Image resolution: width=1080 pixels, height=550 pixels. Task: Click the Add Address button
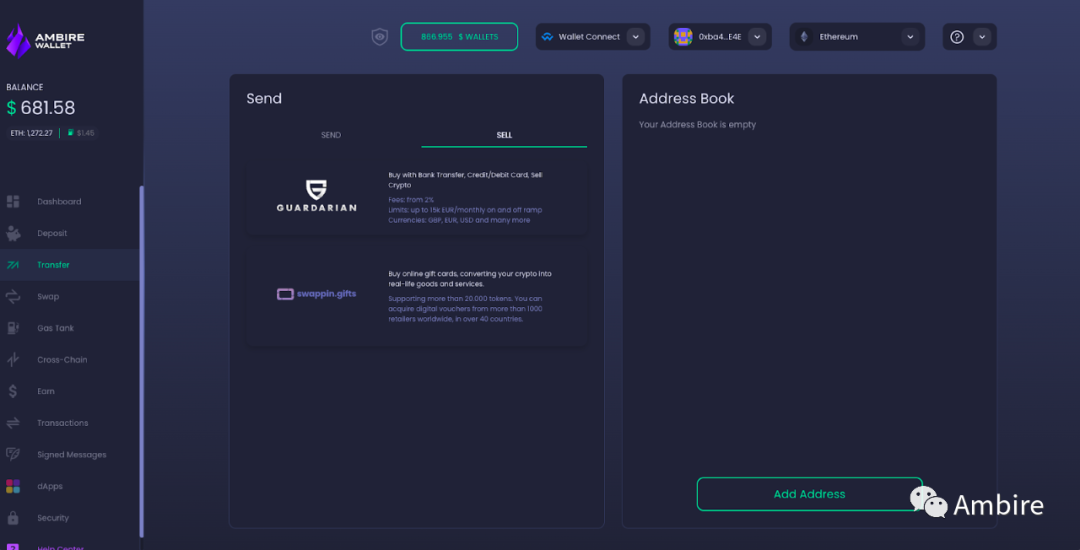tap(809, 494)
